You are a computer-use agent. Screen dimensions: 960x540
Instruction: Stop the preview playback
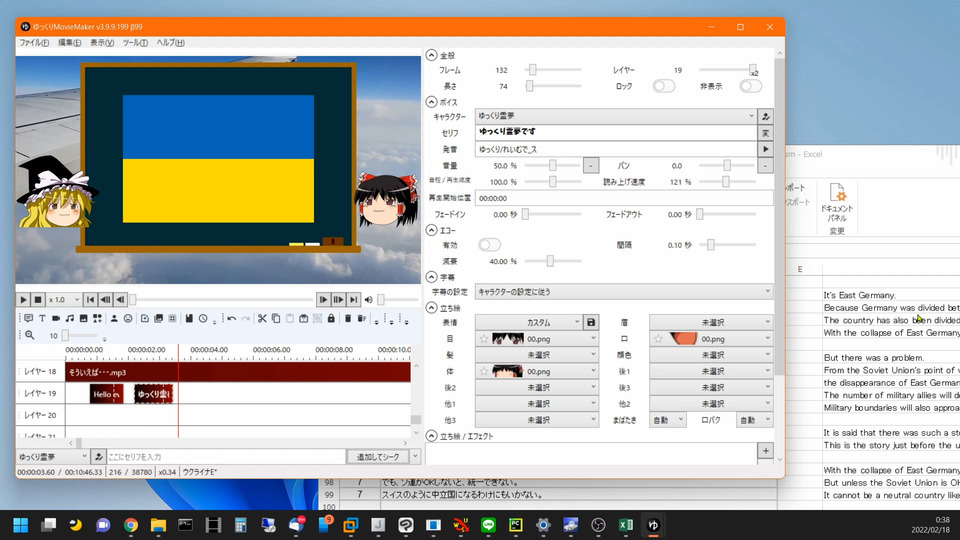38,299
